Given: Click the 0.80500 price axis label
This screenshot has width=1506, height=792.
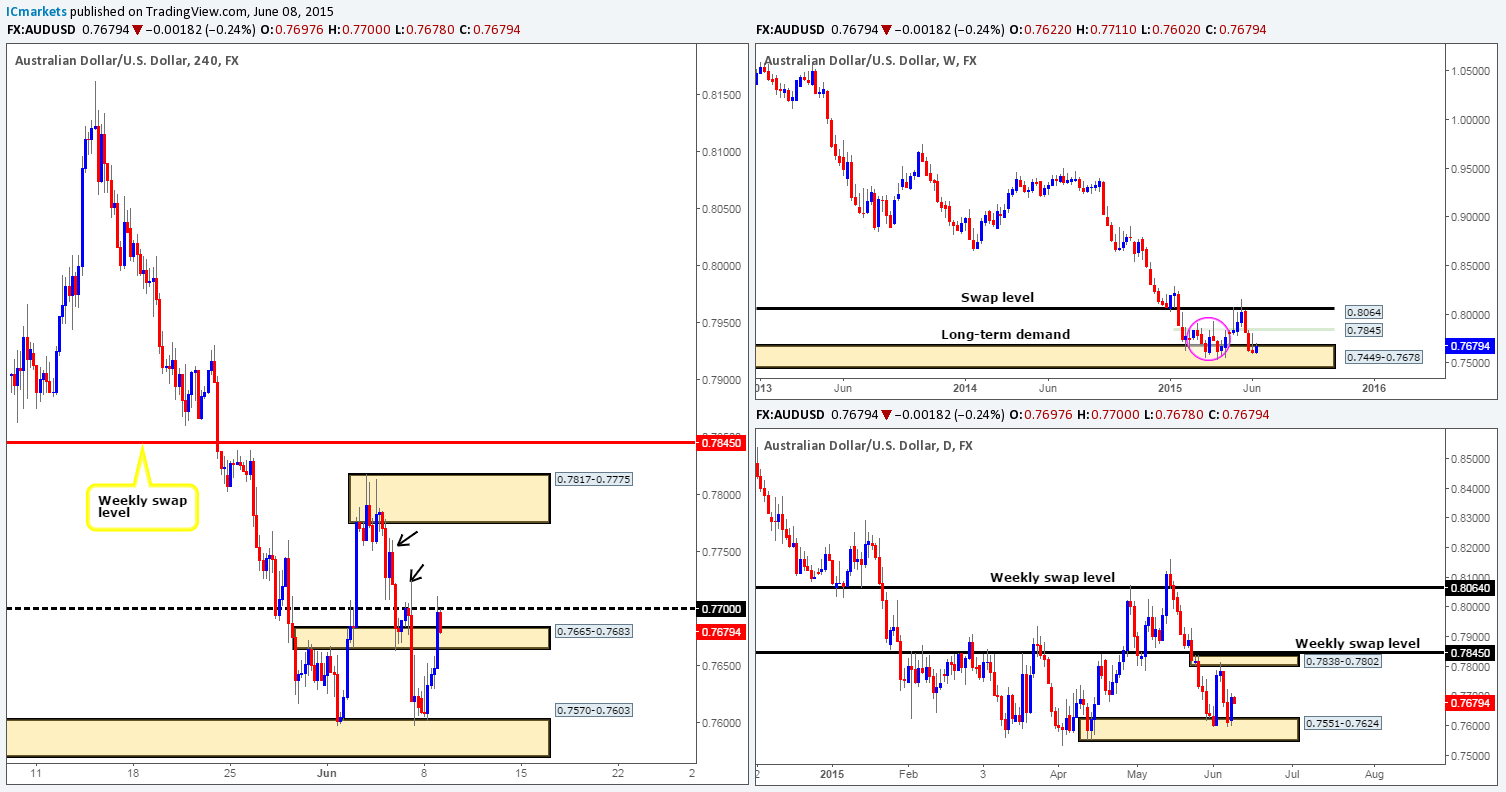Looking at the screenshot, I should tap(719, 209).
